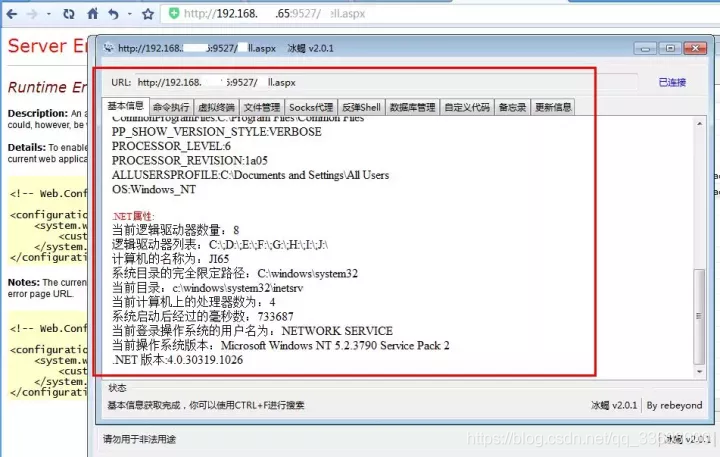
Task: Maximize the Behinder v2.0.1 window
Action: click(x=670, y=48)
